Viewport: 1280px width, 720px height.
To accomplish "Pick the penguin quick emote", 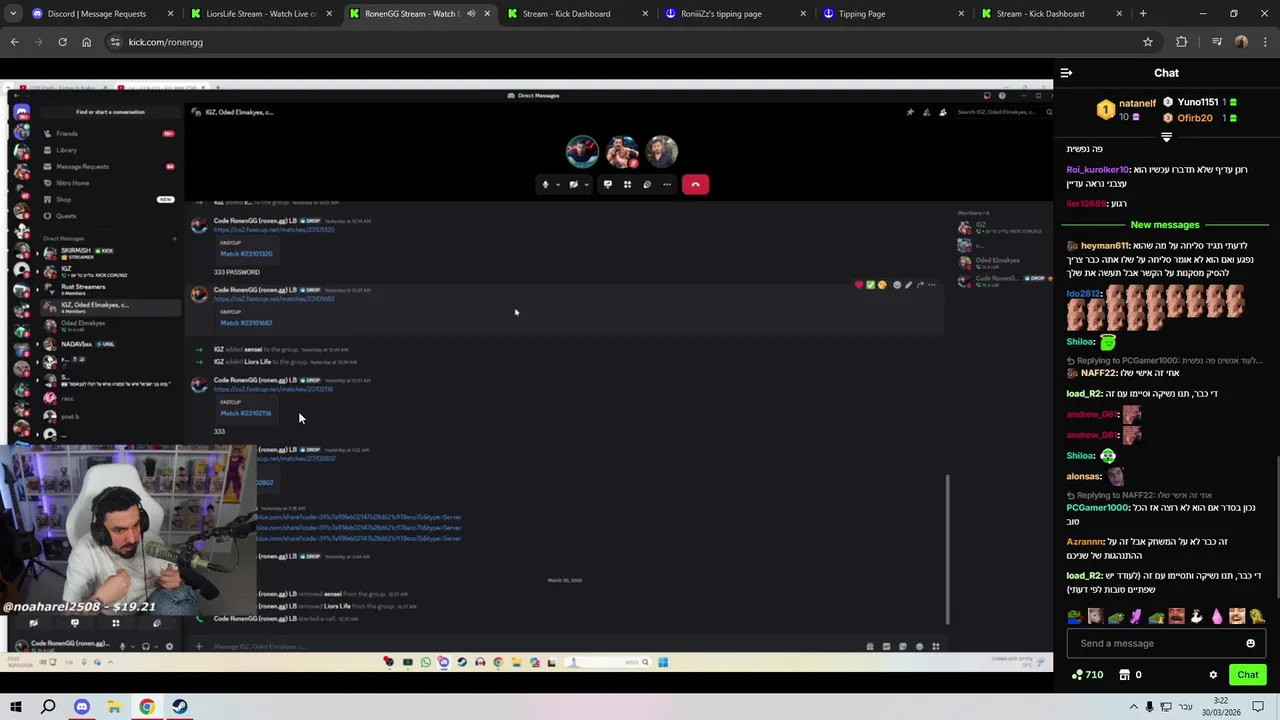I will [x=1196, y=616].
